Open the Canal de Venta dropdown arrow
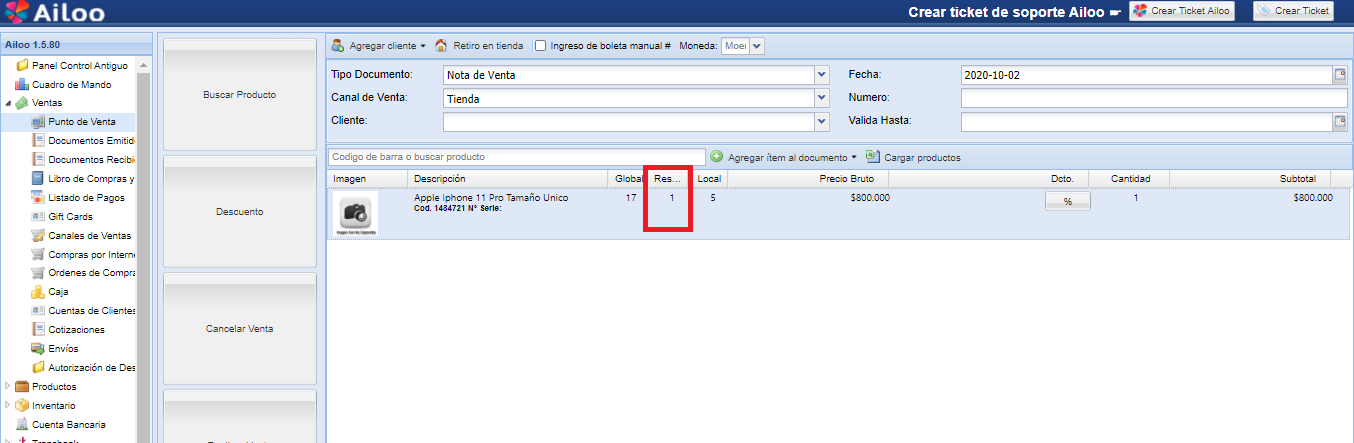The width and height of the screenshot is (1354, 443). pyautogui.click(x=822, y=98)
